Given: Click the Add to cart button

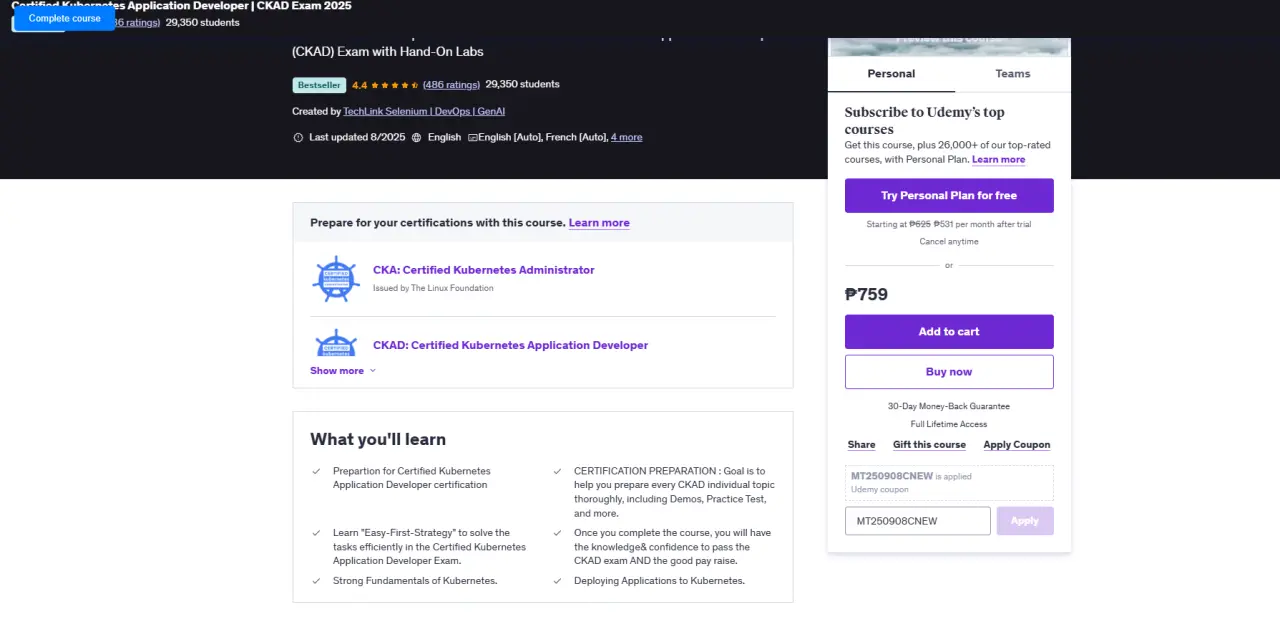Looking at the screenshot, I should click(949, 332).
